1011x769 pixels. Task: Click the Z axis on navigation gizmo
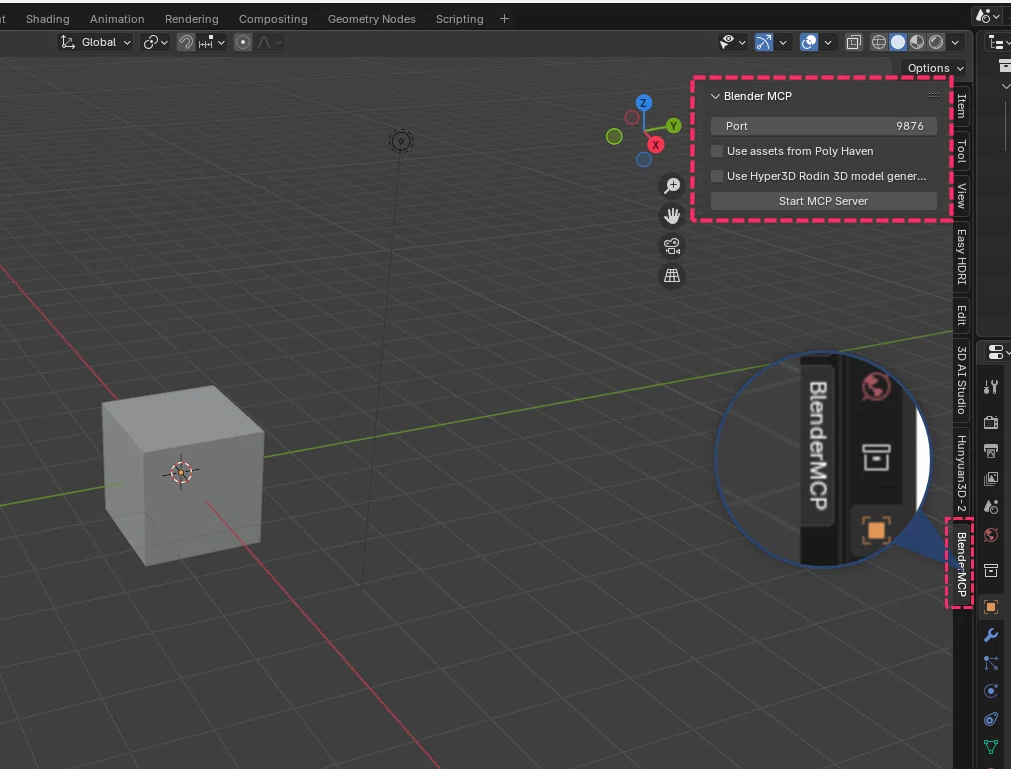tap(643, 103)
